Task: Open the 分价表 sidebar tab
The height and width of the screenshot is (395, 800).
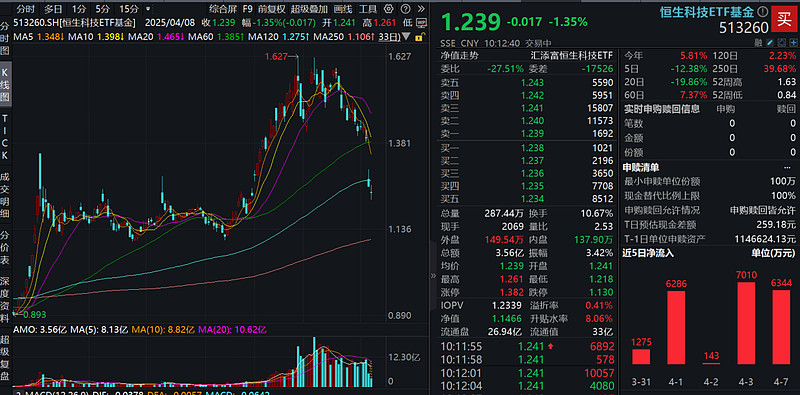Action: (5, 249)
